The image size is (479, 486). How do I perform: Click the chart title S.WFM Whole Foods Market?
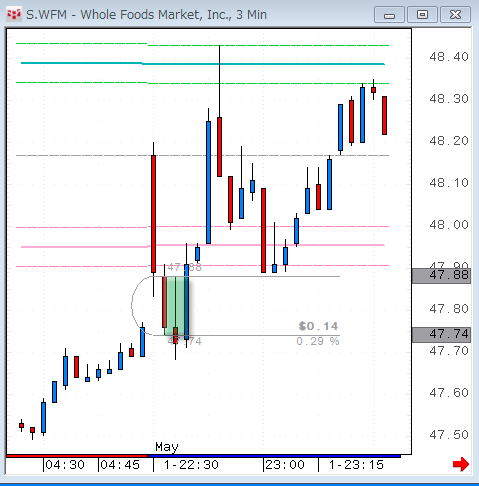point(146,15)
